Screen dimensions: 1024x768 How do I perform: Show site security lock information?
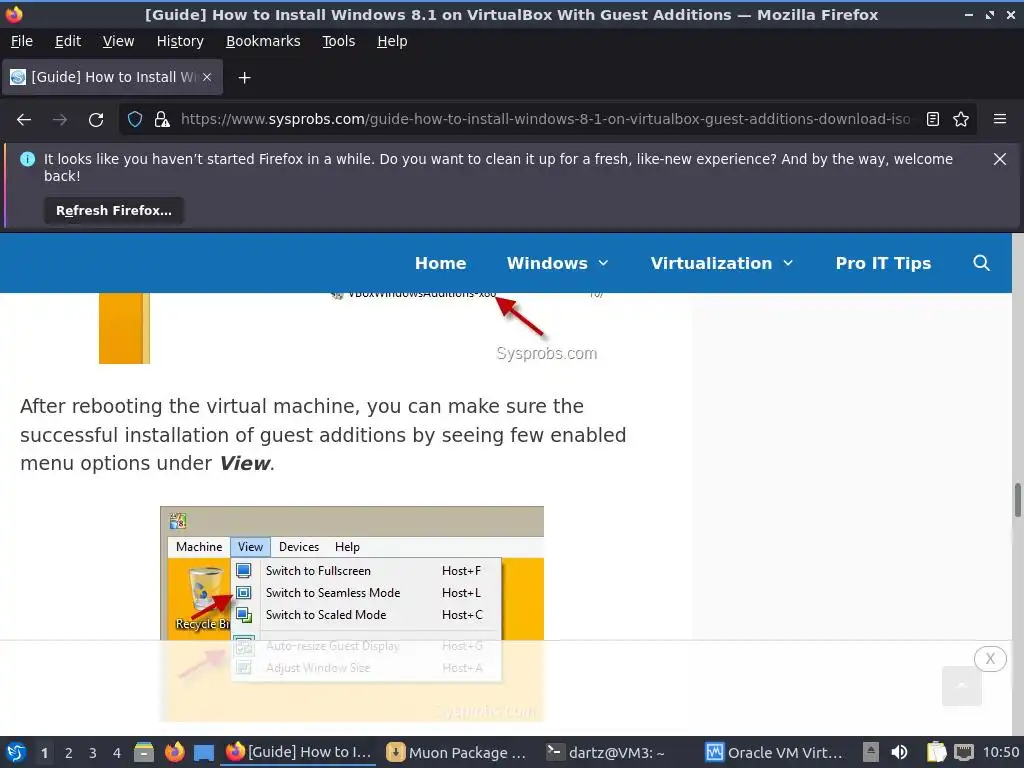[161, 120]
